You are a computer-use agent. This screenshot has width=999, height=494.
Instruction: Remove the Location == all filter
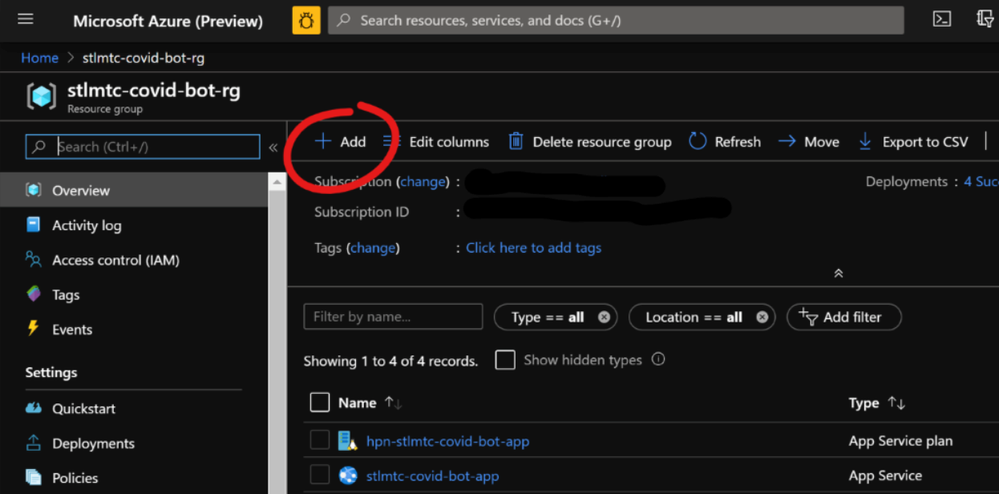[x=762, y=317]
